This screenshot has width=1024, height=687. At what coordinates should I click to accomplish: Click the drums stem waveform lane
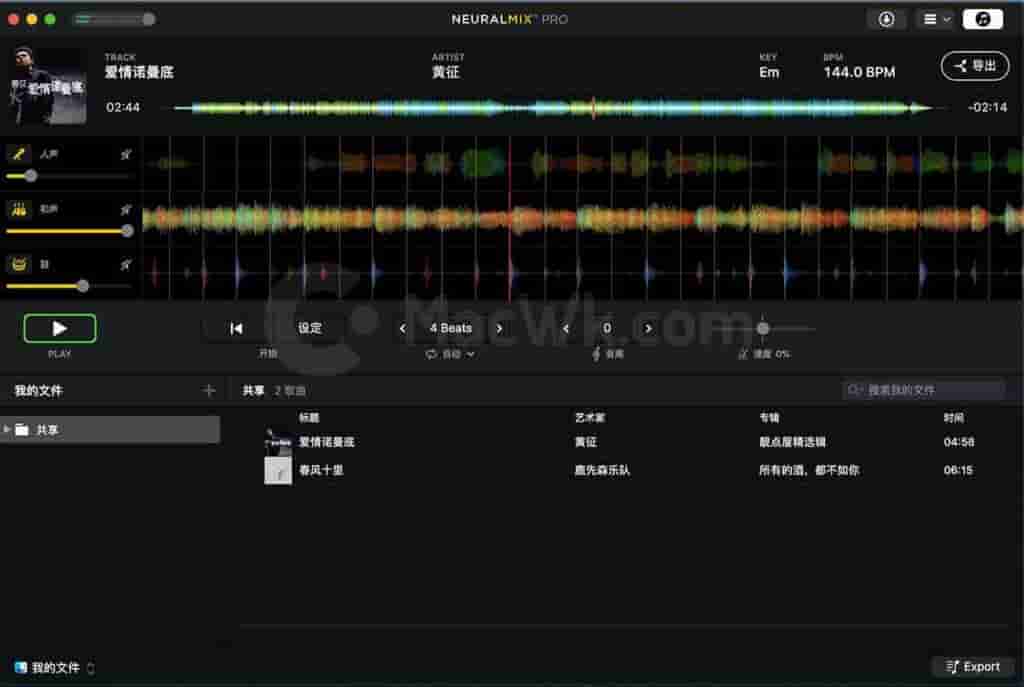583,273
